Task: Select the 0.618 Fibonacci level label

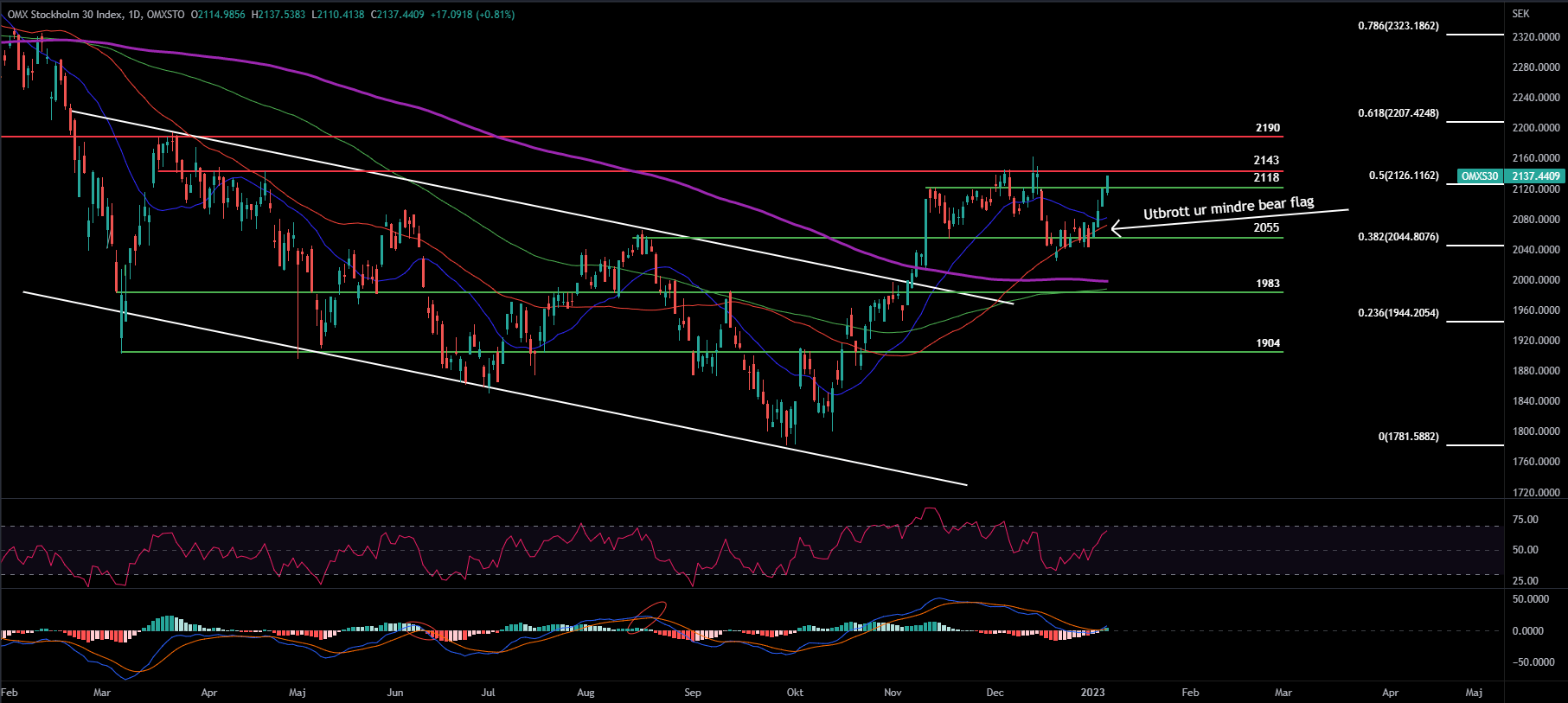Action: click(1398, 113)
